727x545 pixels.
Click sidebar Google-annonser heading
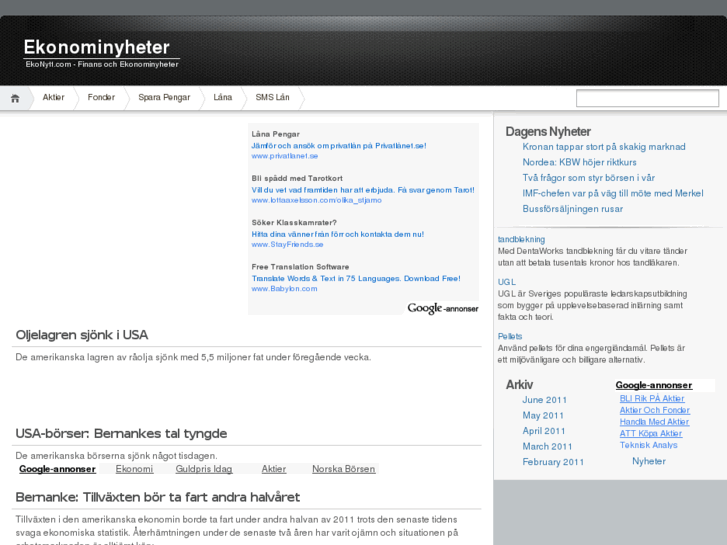[654, 385]
